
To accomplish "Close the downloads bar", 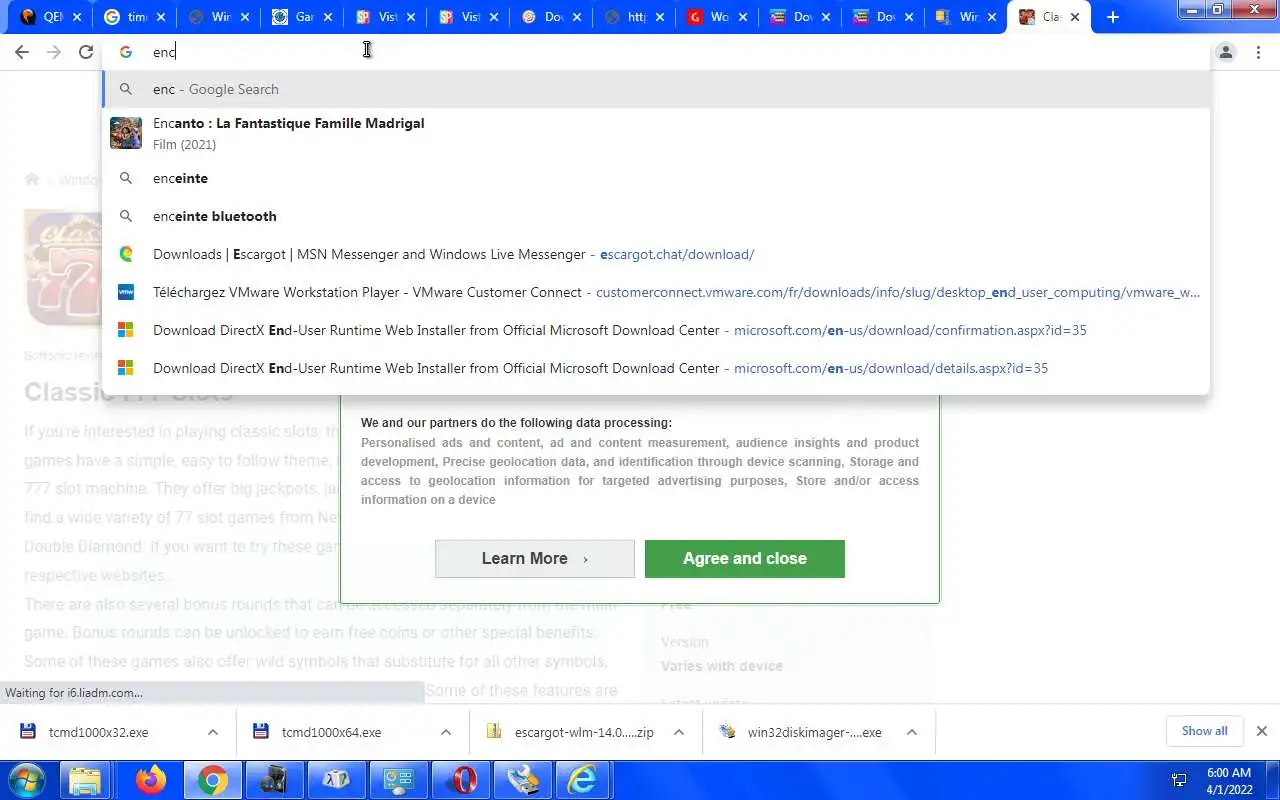I will [1262, 731].
